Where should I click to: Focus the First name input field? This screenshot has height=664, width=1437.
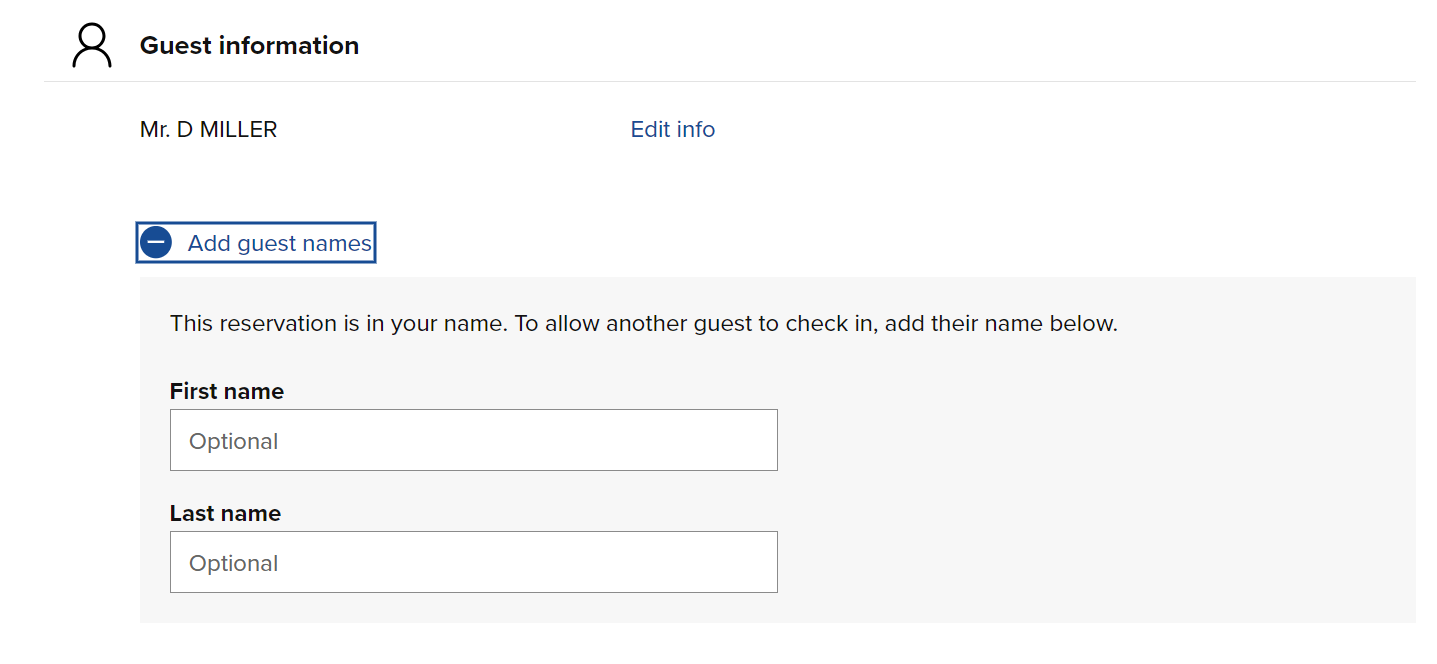click(x=473, y=440)
